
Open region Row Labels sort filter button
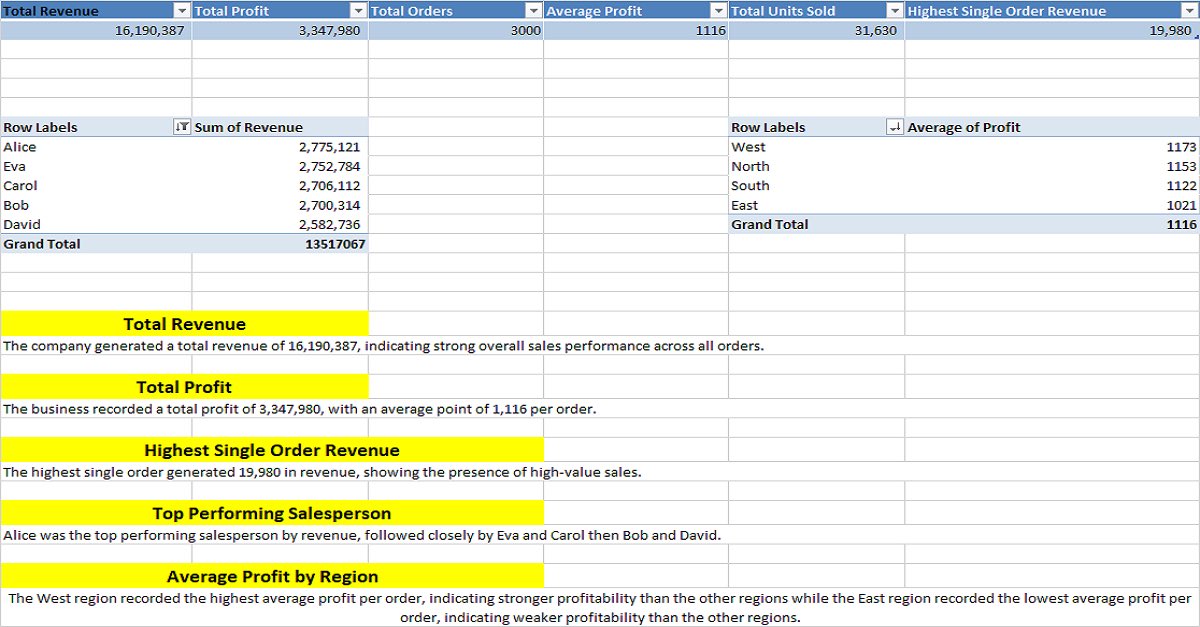(895, 127)
